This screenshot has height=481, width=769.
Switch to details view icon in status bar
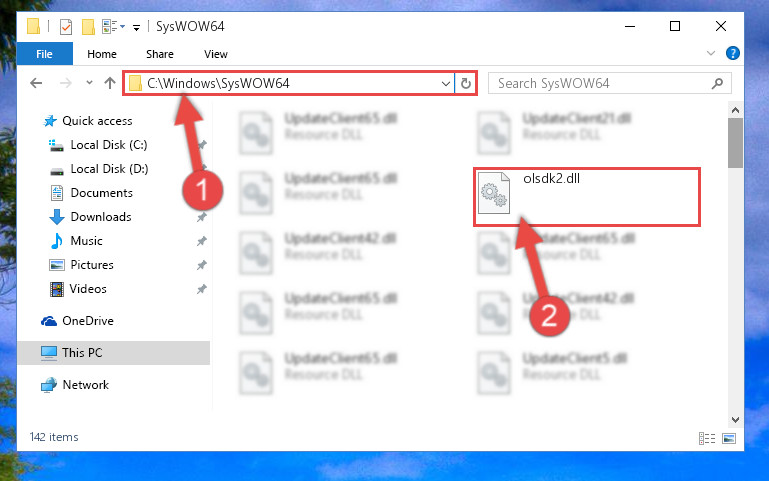[707, 438]
